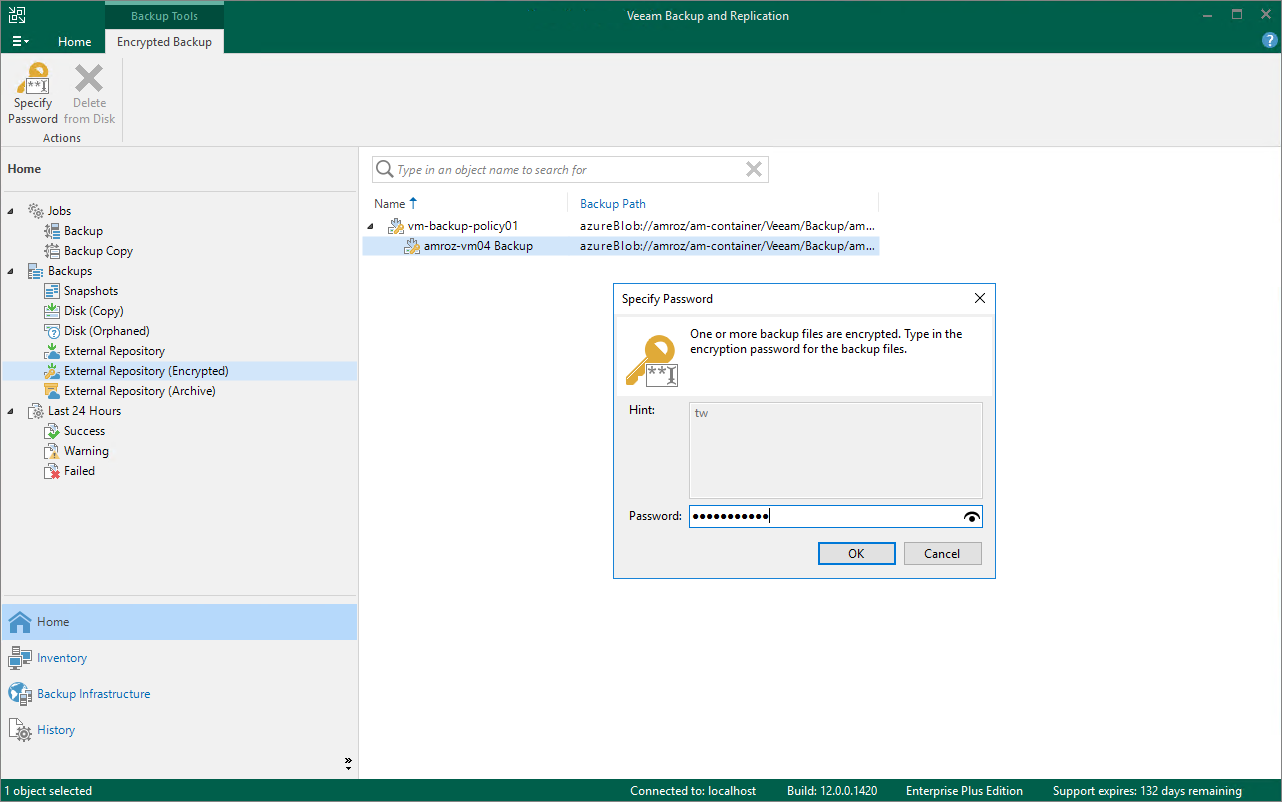Click the History gear icon
The height and width of the screenshot is (802, 1282).
(20, 730)
